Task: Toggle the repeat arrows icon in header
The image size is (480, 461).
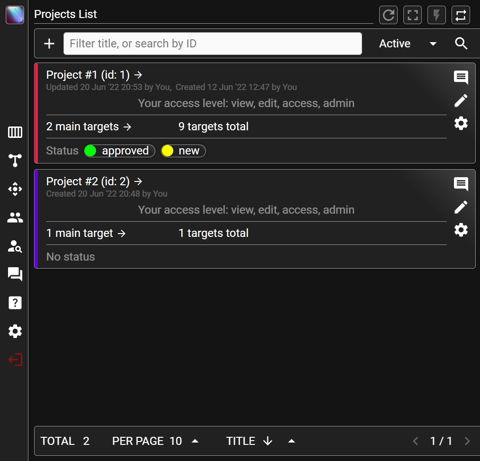Action: click(461, 15)
